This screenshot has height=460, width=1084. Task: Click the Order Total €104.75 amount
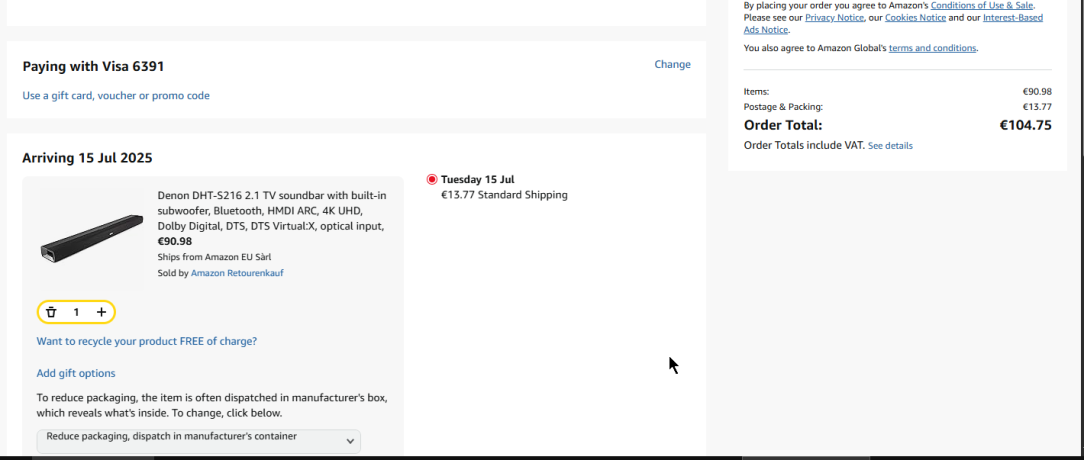pos(1025,125)
